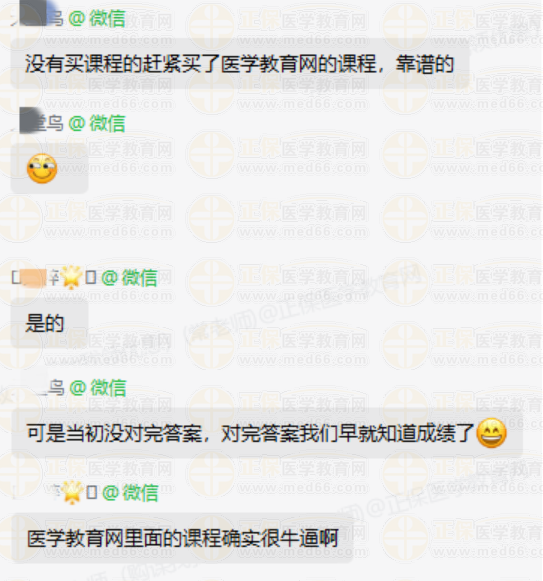Click the www.med66.com watermark text at top
The image size is (543, 581).
(302, 39)
